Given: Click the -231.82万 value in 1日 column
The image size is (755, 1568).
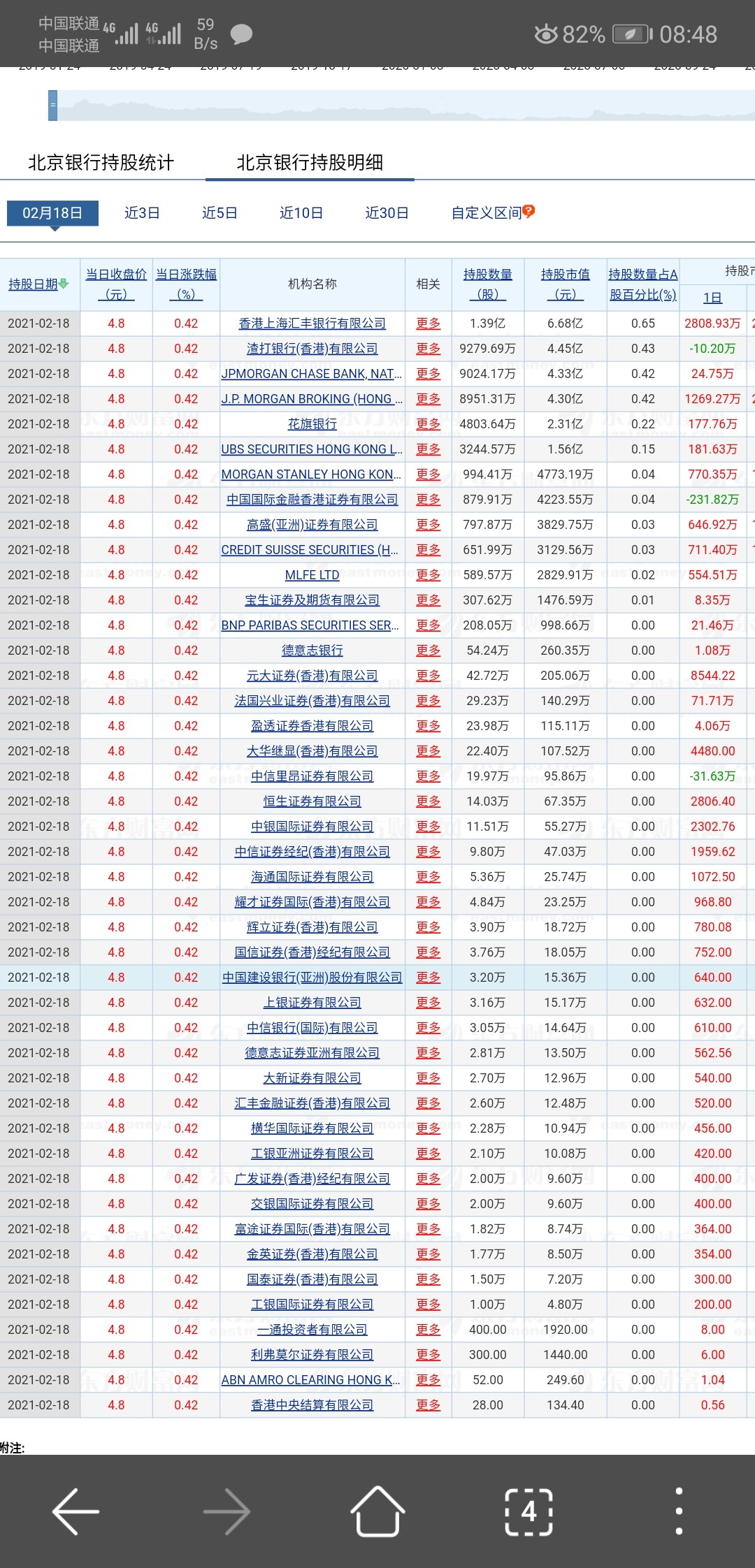Looking at the screenshot, I should click(712, 500).
